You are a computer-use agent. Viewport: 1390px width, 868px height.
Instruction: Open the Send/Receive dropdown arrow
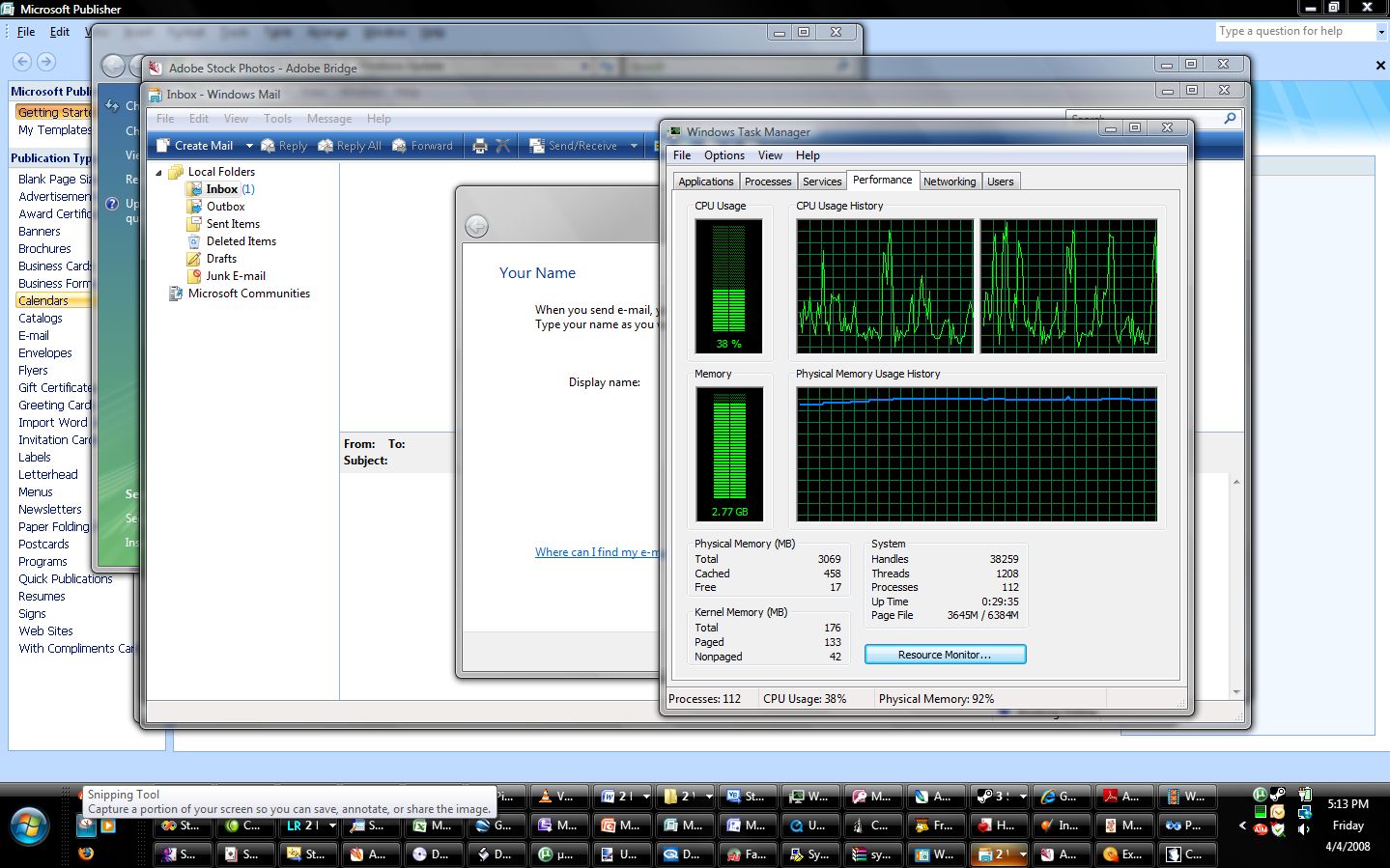634,146
